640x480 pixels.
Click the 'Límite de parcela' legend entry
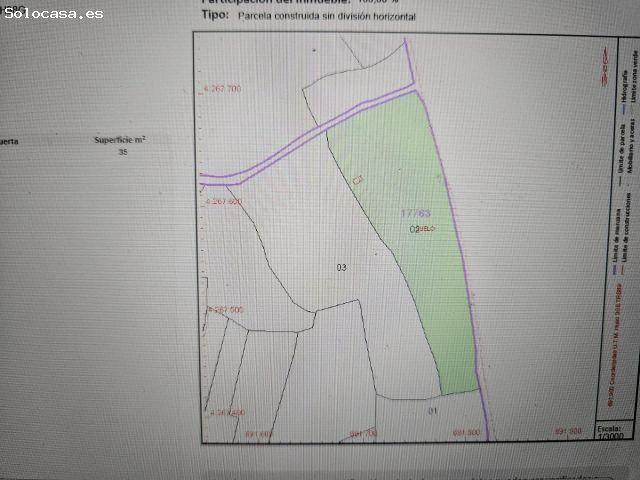click(x=622, y=154)
